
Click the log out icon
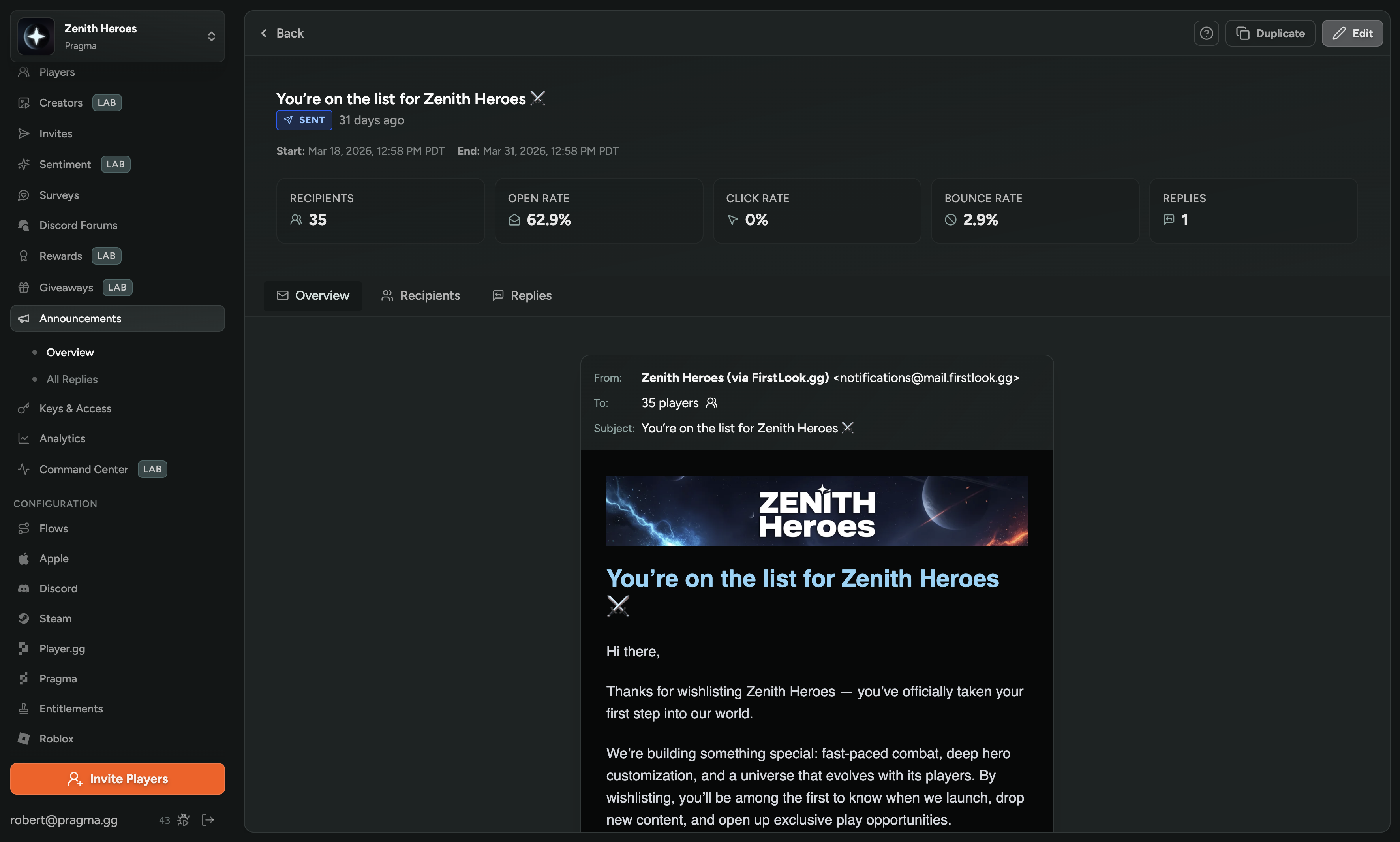pos(208,820)
